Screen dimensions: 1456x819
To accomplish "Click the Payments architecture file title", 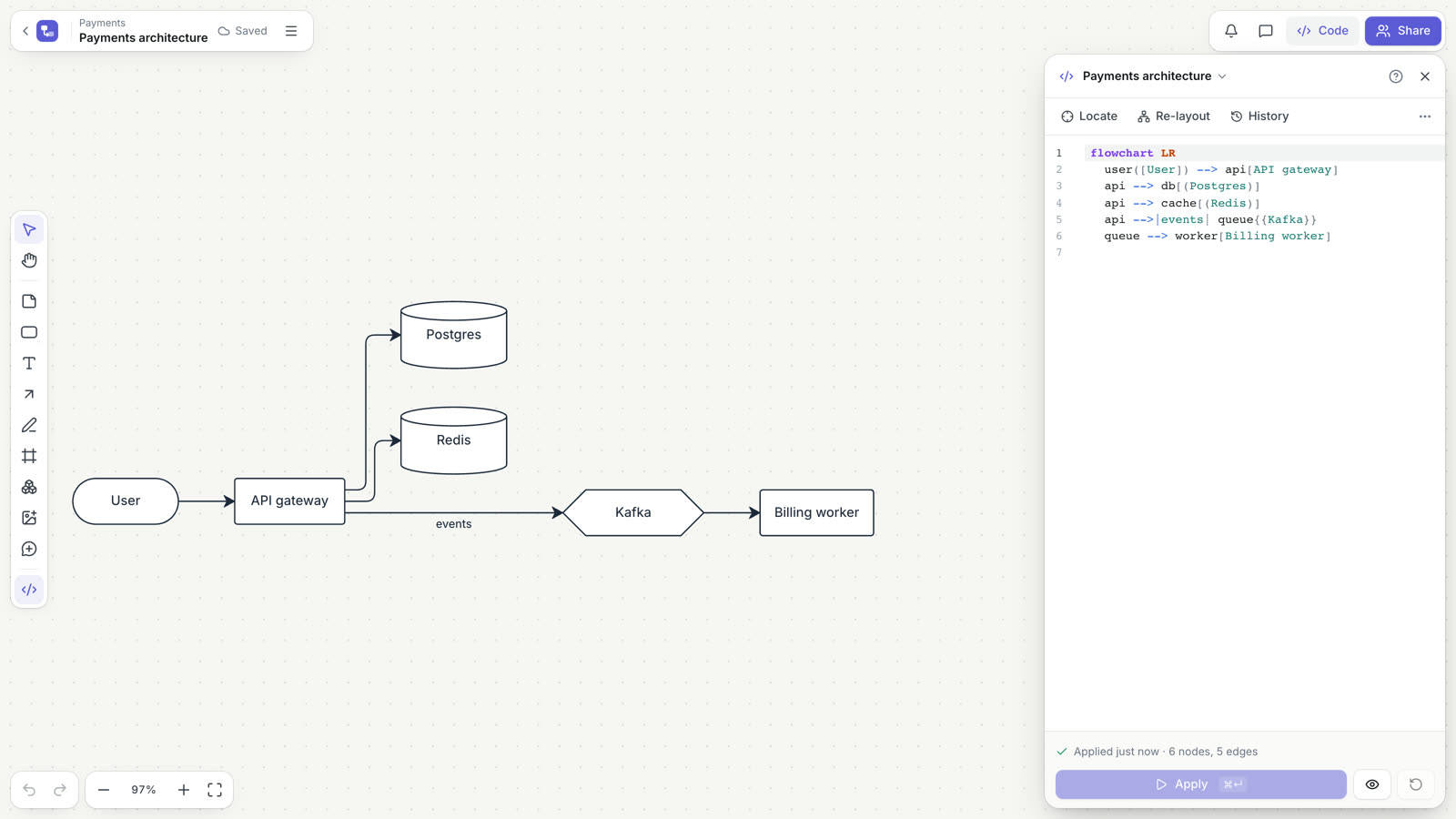I will (144, 38).
